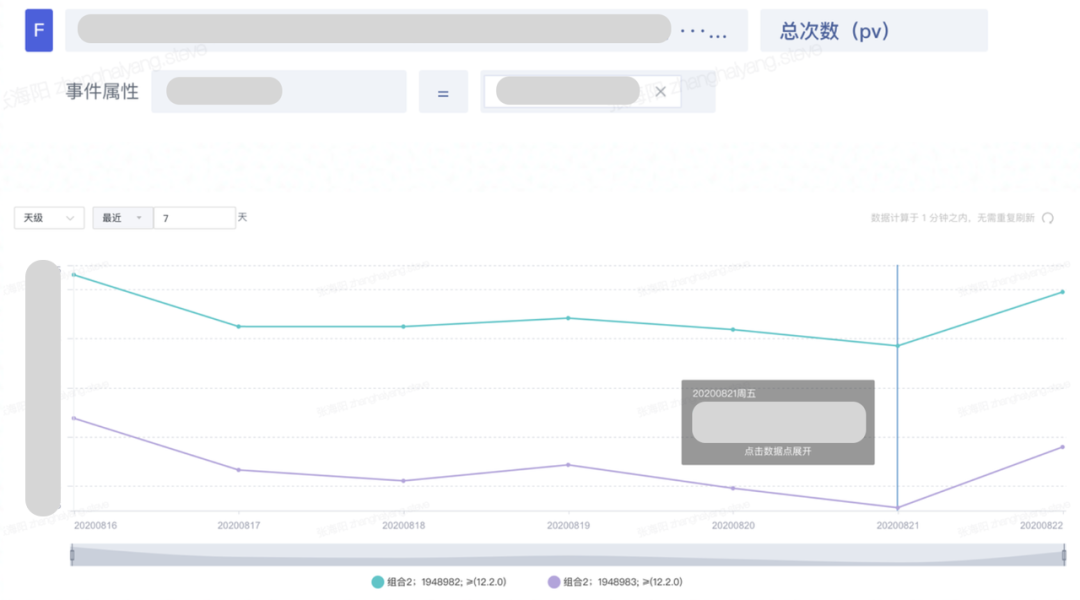Remove the filter value tag

(x=661, y=92)
